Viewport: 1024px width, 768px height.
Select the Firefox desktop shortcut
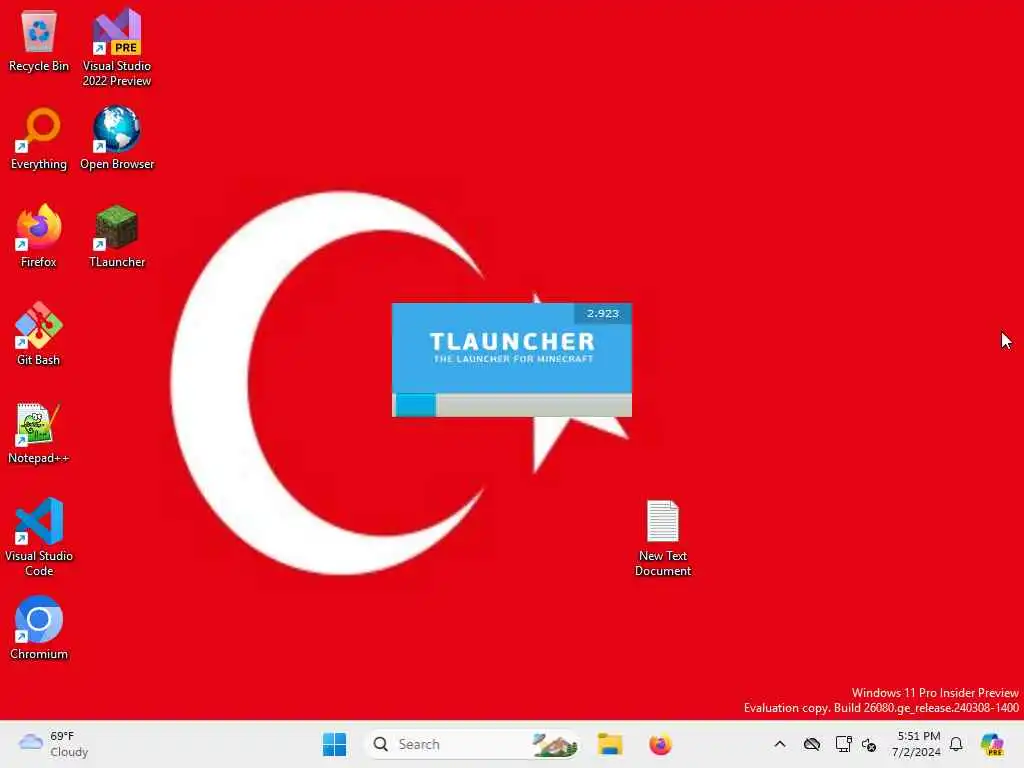click(39, 236)
